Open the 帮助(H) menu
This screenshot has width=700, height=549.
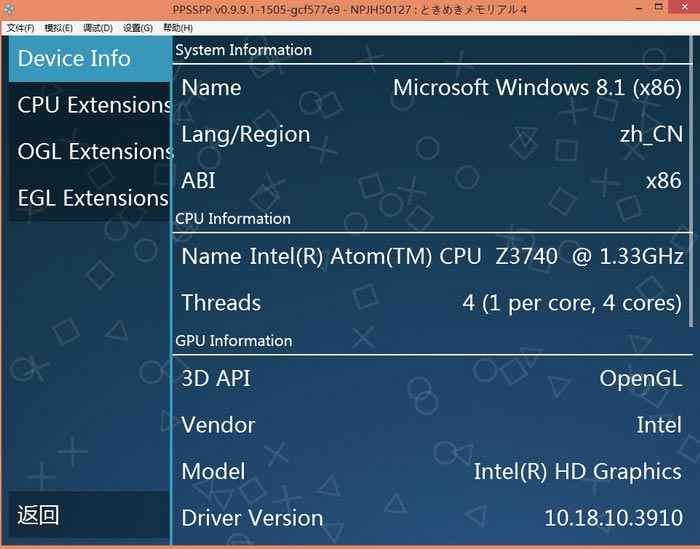tap(178, 28)
